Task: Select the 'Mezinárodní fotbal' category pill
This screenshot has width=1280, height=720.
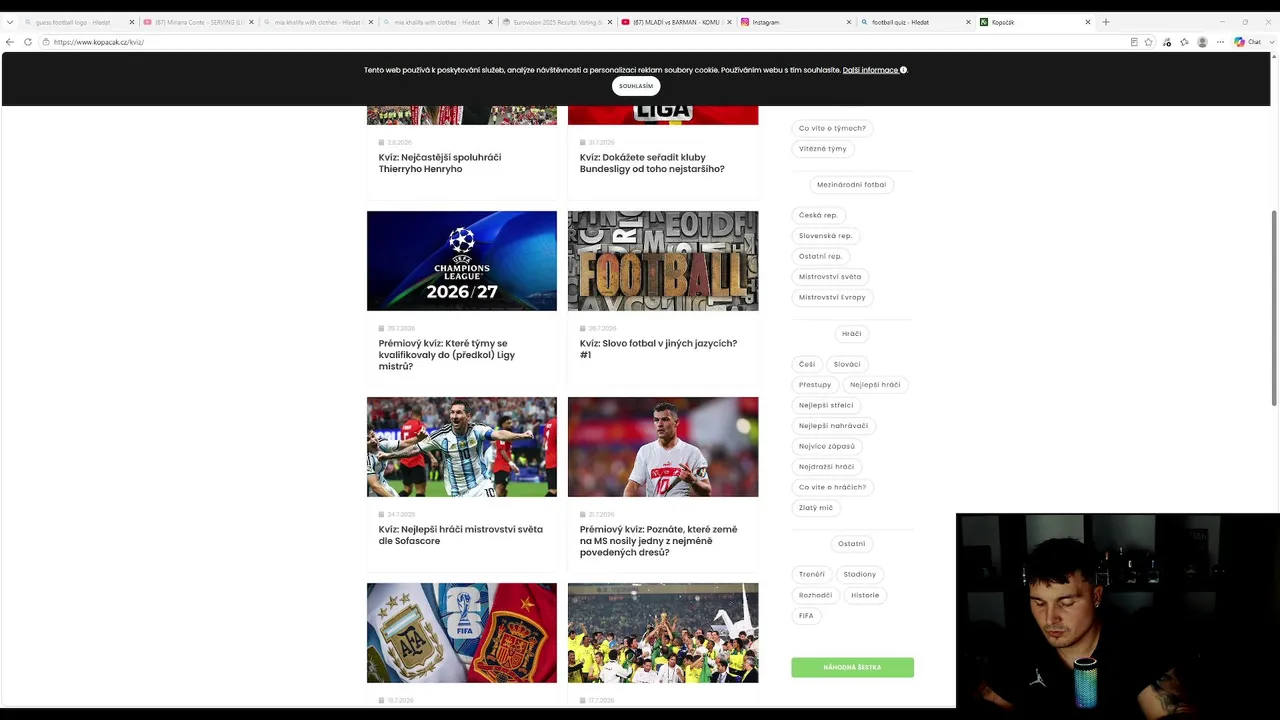Action: point(852,185)
